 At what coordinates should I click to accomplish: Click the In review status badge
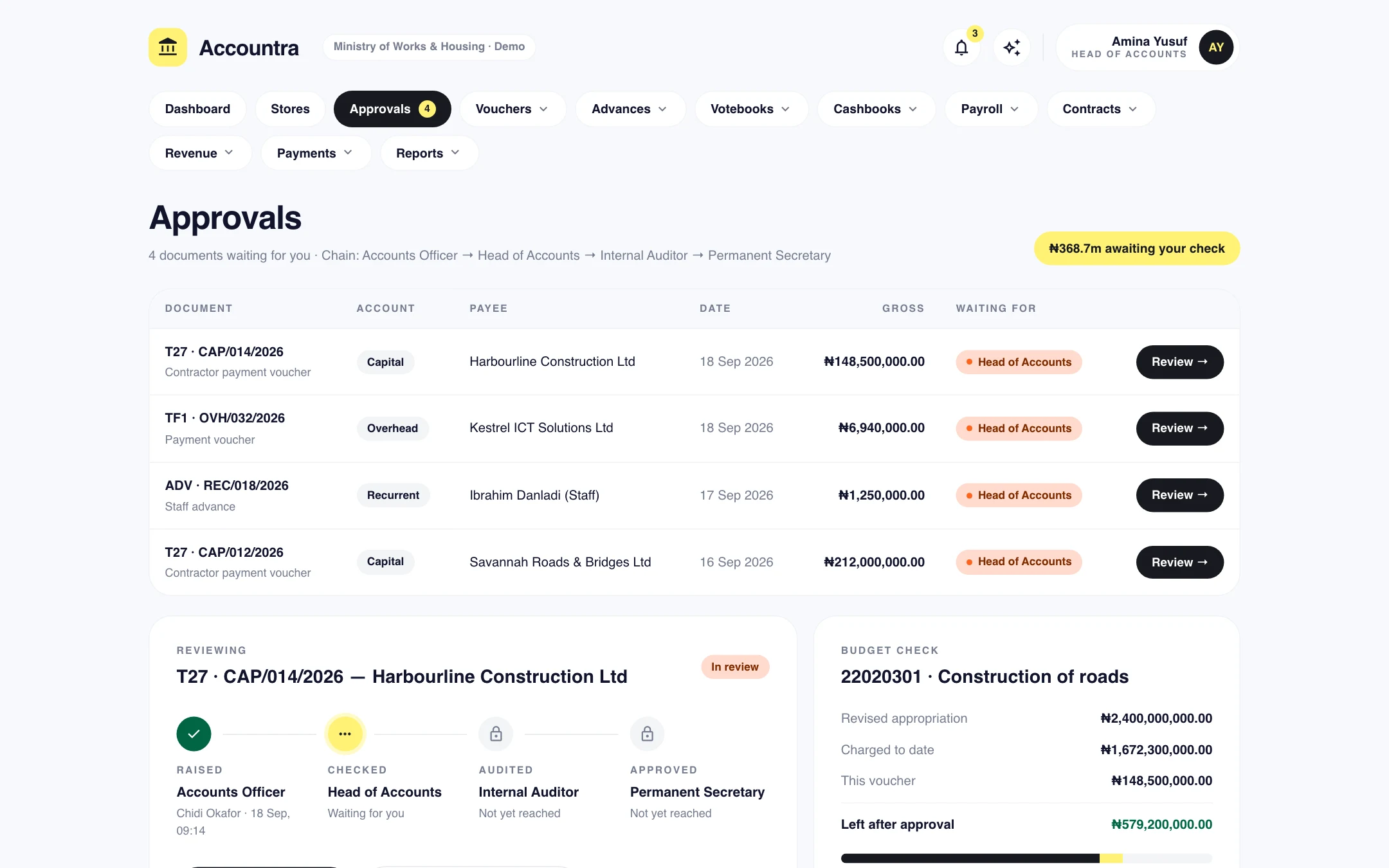[x=735, y=667]
